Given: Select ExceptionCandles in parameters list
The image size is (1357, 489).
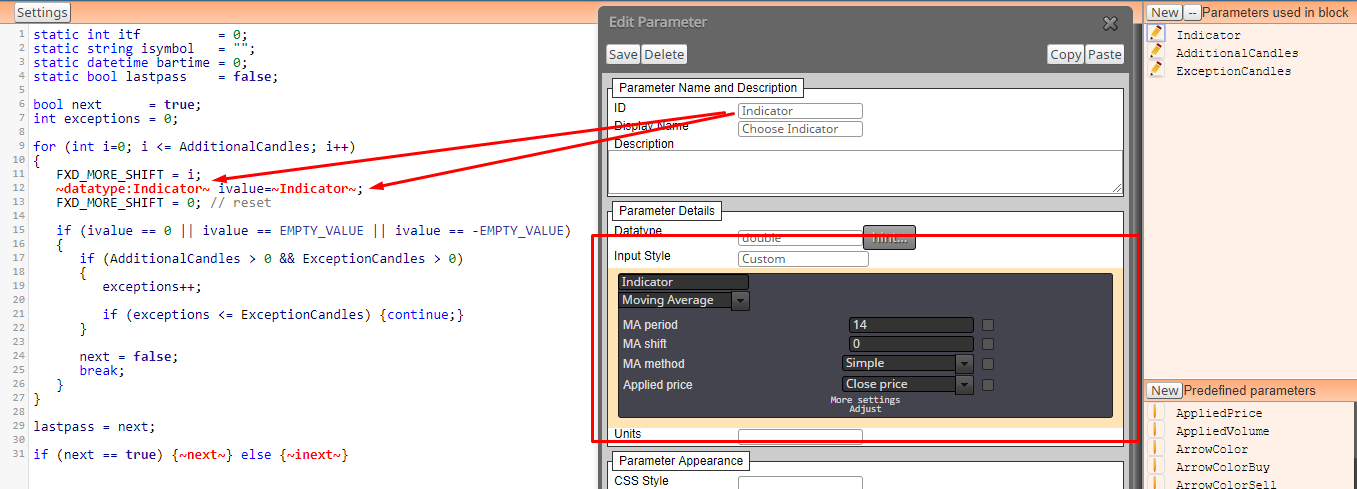Looking at the screenshot, I should (x=1233, y=71).
